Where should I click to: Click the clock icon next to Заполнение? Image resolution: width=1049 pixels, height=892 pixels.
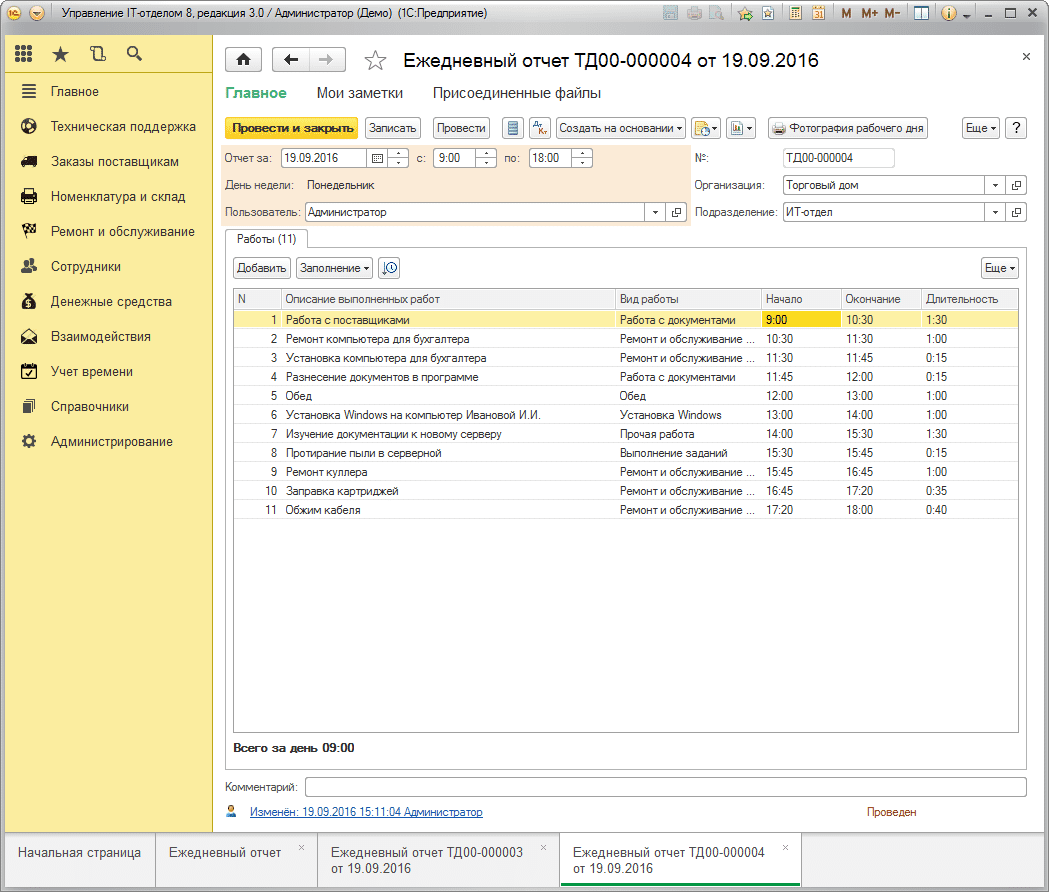[389, 268]
